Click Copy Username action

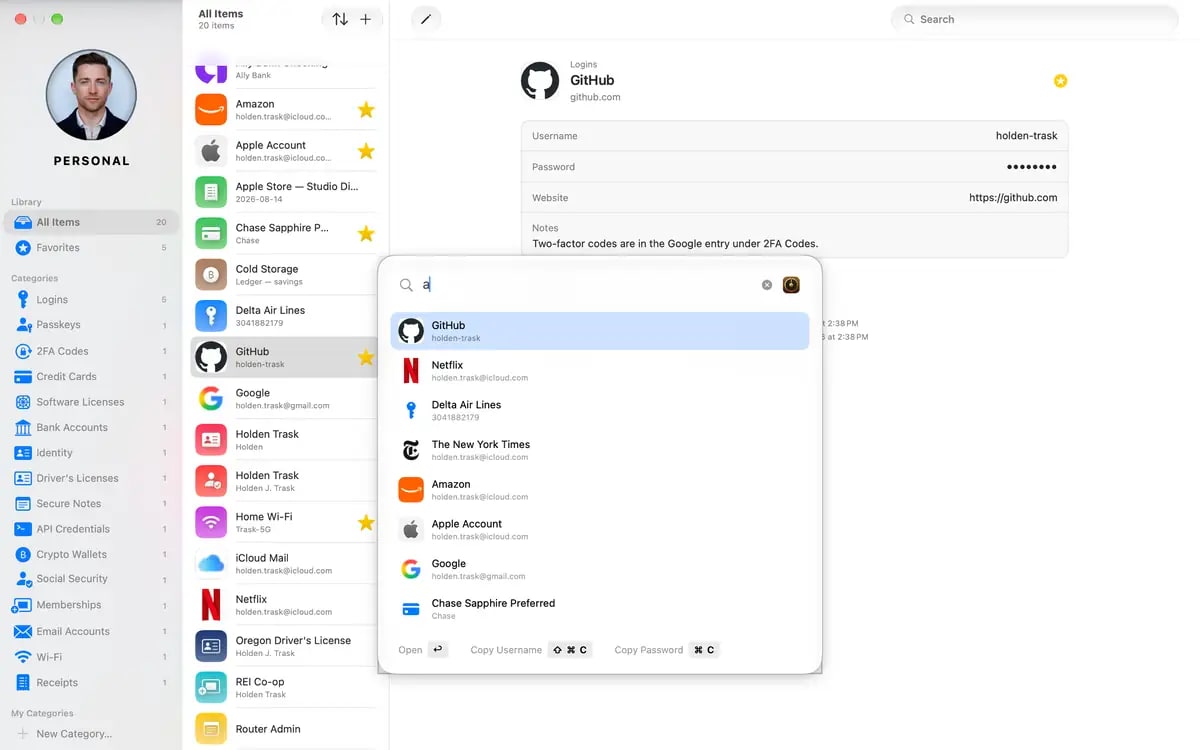tap(530, 650)
